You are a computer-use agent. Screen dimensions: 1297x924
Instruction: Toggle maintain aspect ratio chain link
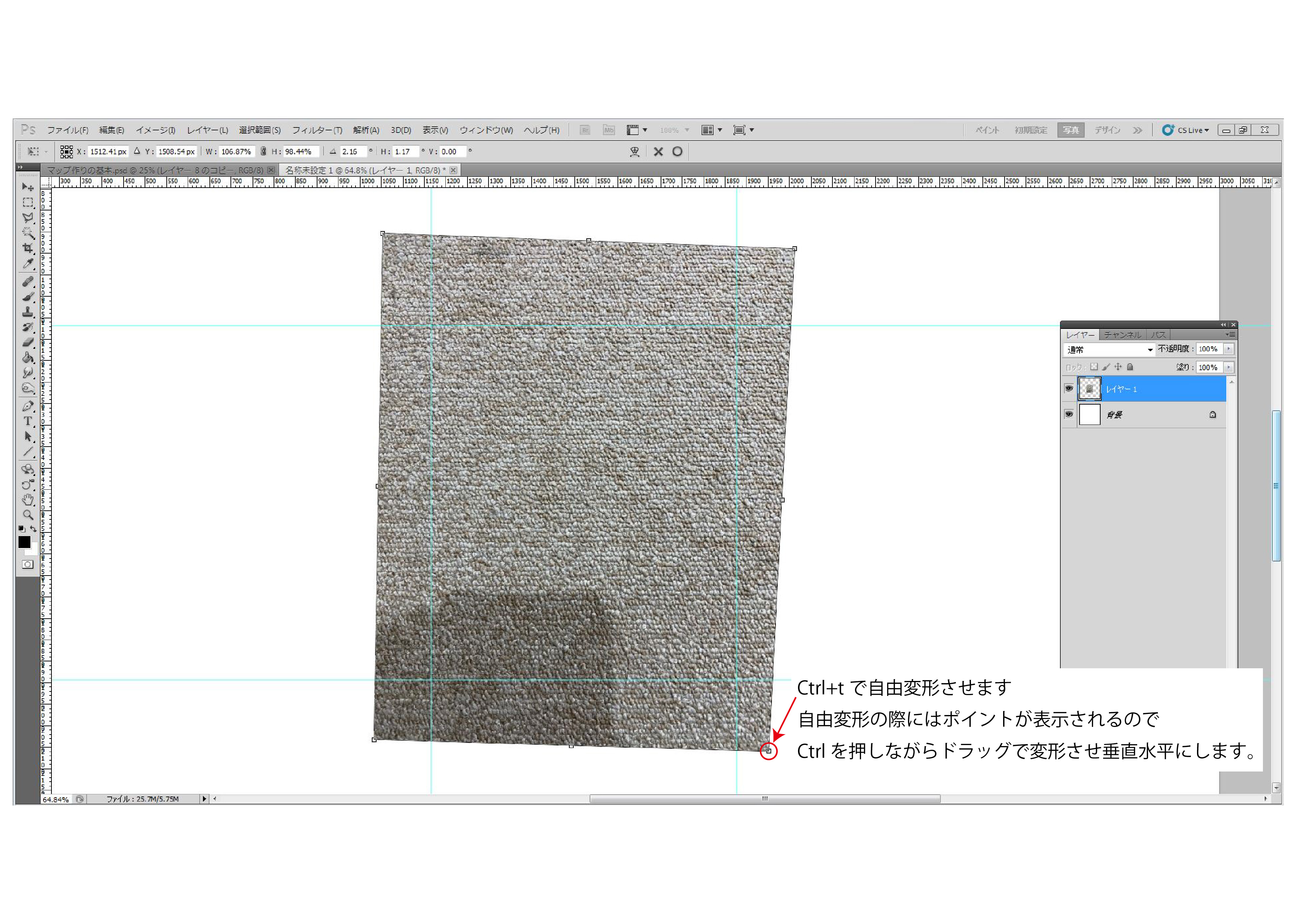click(x=263, y=151)
